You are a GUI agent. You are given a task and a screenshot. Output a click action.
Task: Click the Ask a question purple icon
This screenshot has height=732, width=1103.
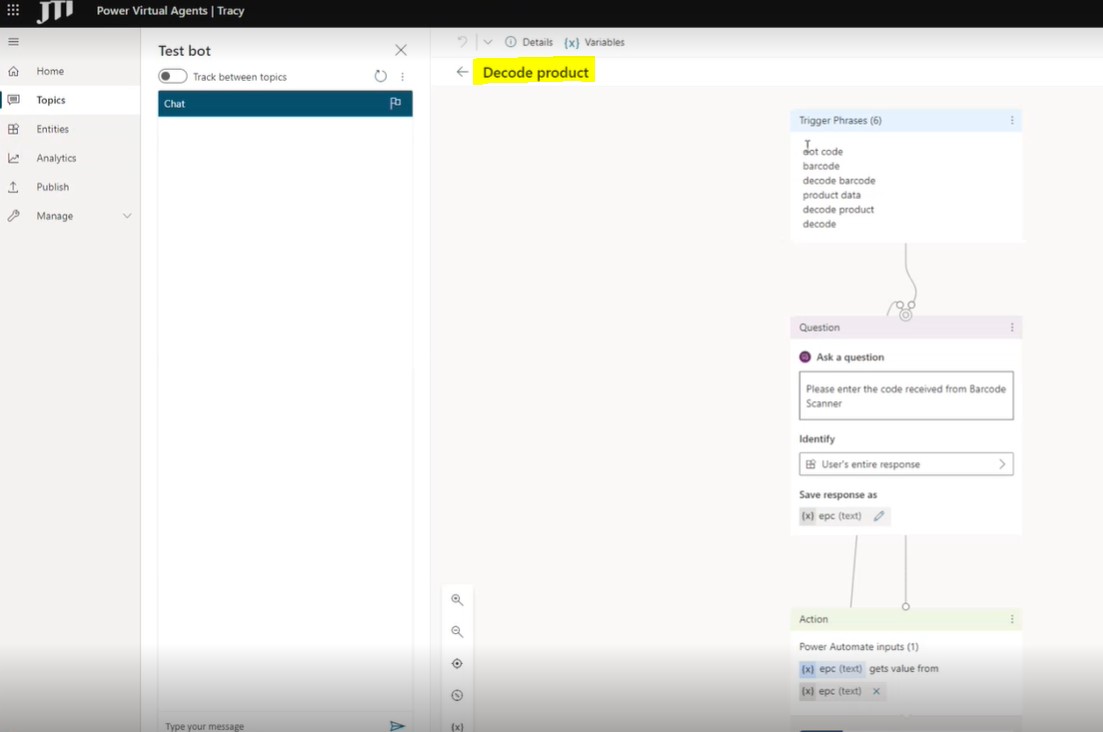click(x=805, y=357)
